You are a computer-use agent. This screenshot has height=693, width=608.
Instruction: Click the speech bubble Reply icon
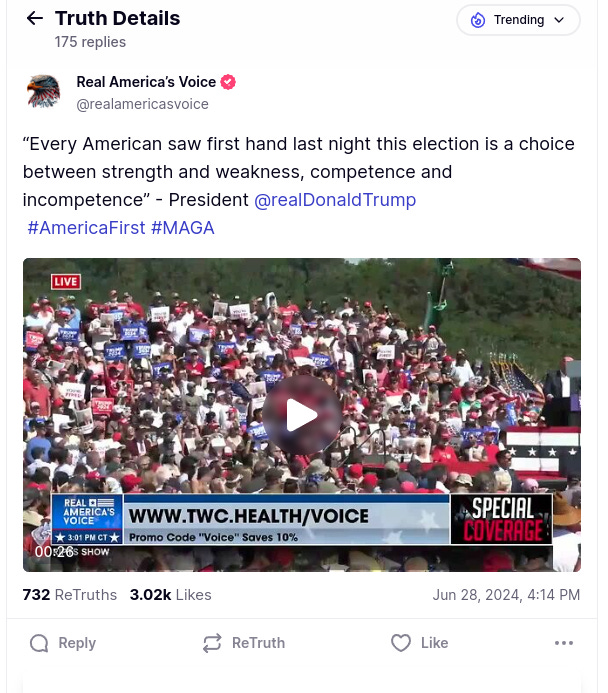click(39, 643)
